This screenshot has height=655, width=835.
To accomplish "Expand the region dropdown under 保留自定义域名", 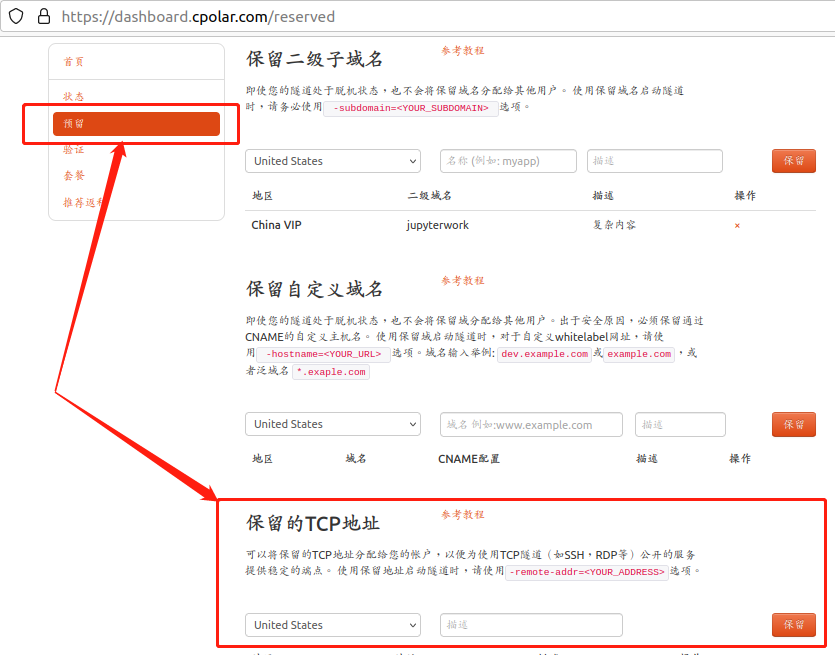I will point(332,424).
